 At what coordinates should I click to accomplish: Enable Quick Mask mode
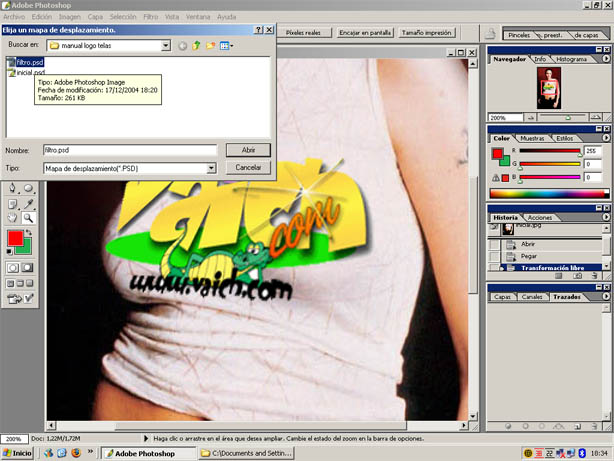tap(28, 268)
